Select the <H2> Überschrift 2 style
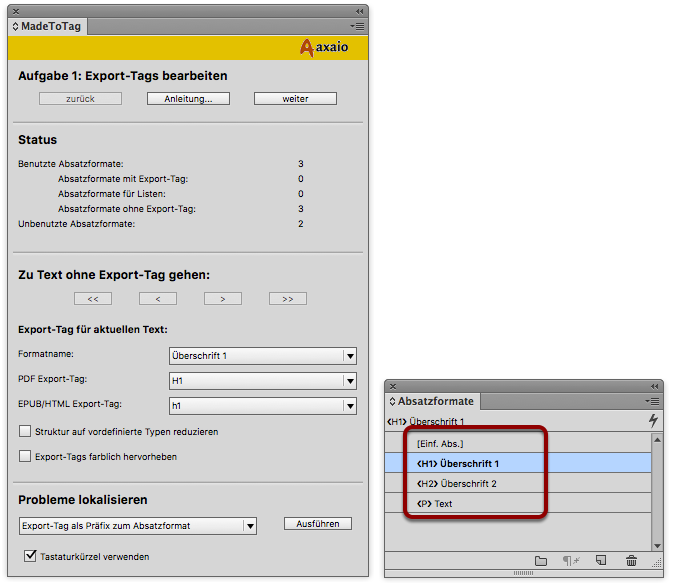 pos(518,483)
